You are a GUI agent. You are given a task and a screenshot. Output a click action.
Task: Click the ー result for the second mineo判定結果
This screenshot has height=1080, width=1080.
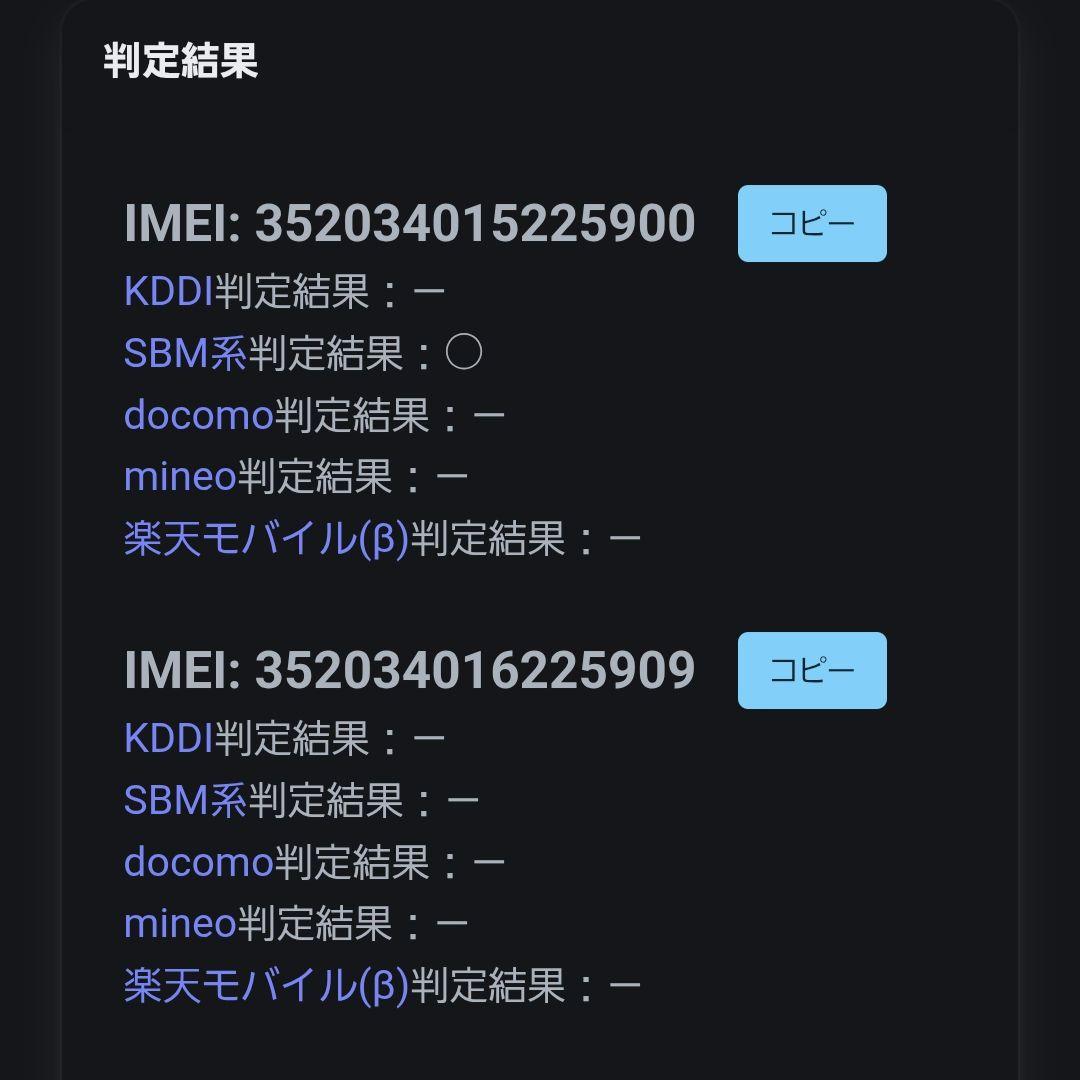click(450, 922)
